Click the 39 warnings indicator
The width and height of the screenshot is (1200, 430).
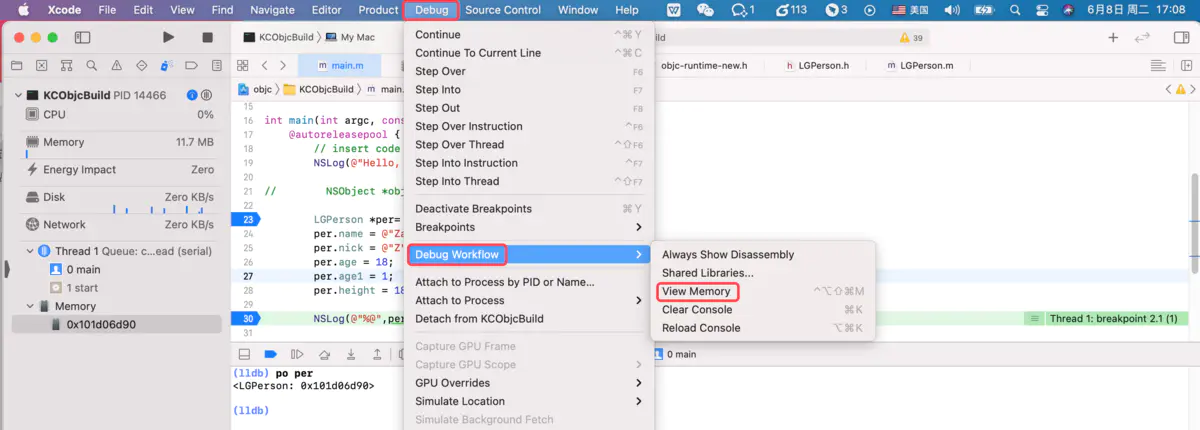point(911,37)
